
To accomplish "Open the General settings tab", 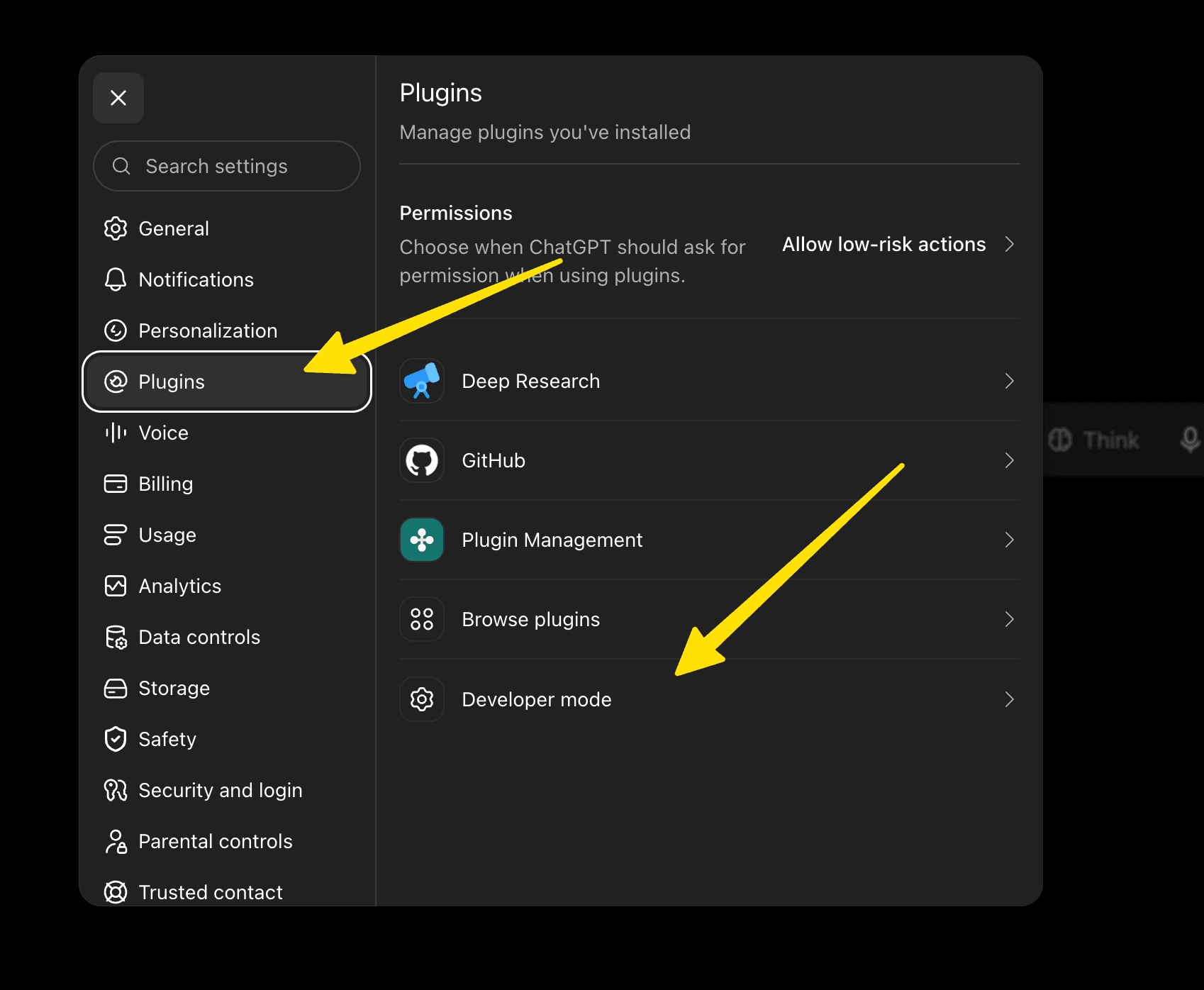I will click(x=174, y=228).
